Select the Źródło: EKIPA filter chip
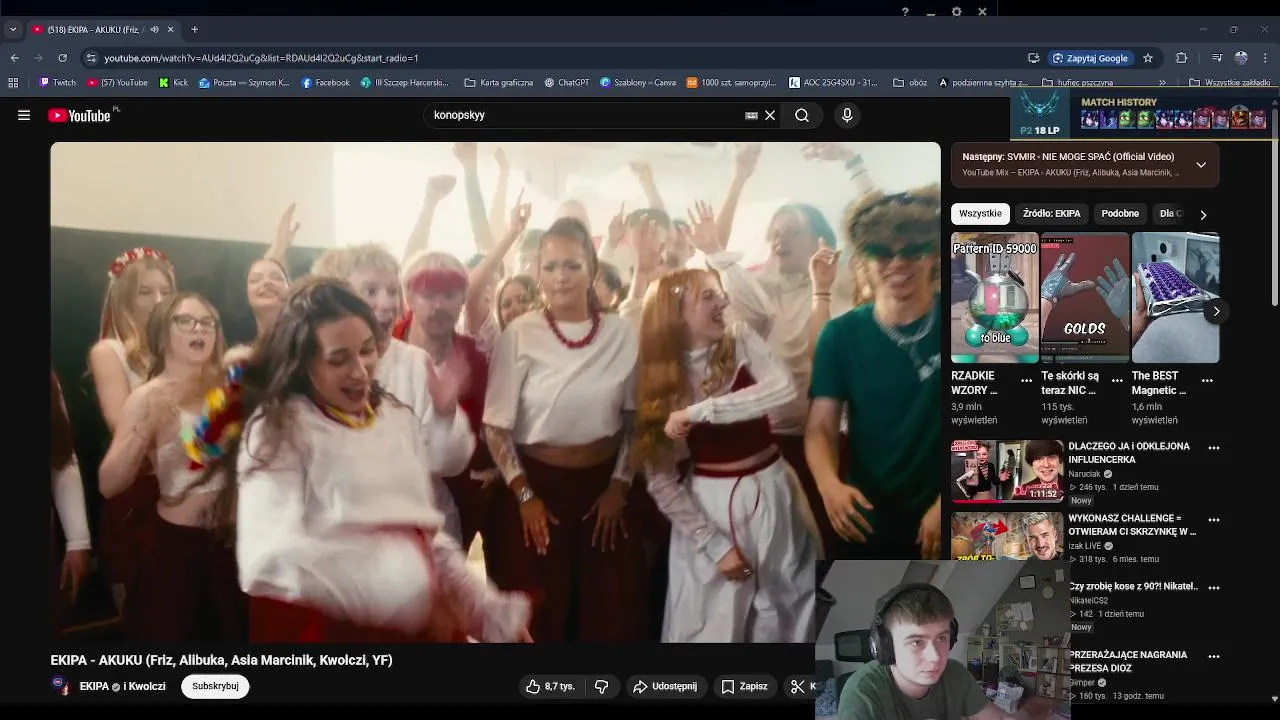 coord(1051,213)
